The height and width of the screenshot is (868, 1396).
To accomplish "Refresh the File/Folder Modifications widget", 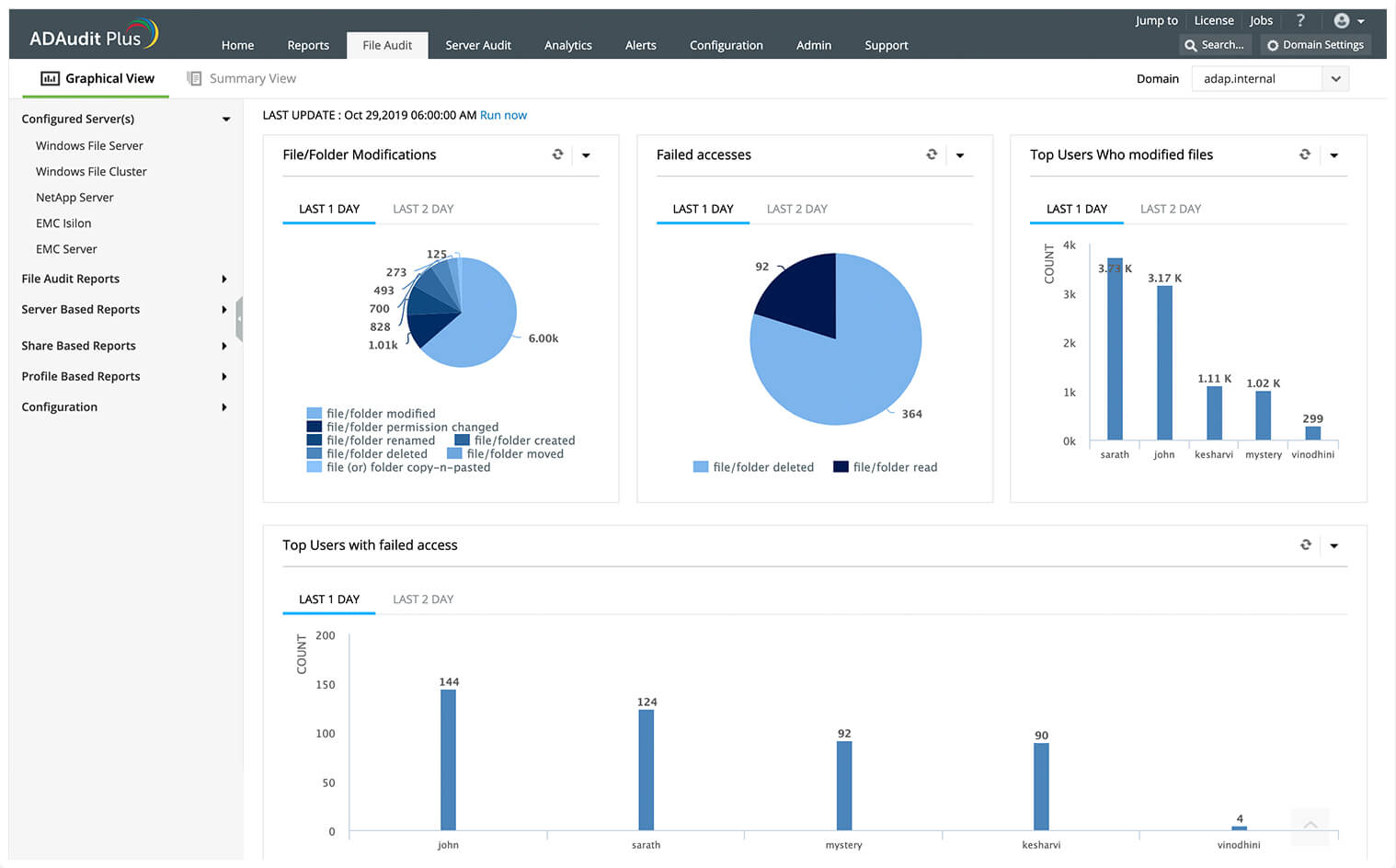I will point(558,154).
